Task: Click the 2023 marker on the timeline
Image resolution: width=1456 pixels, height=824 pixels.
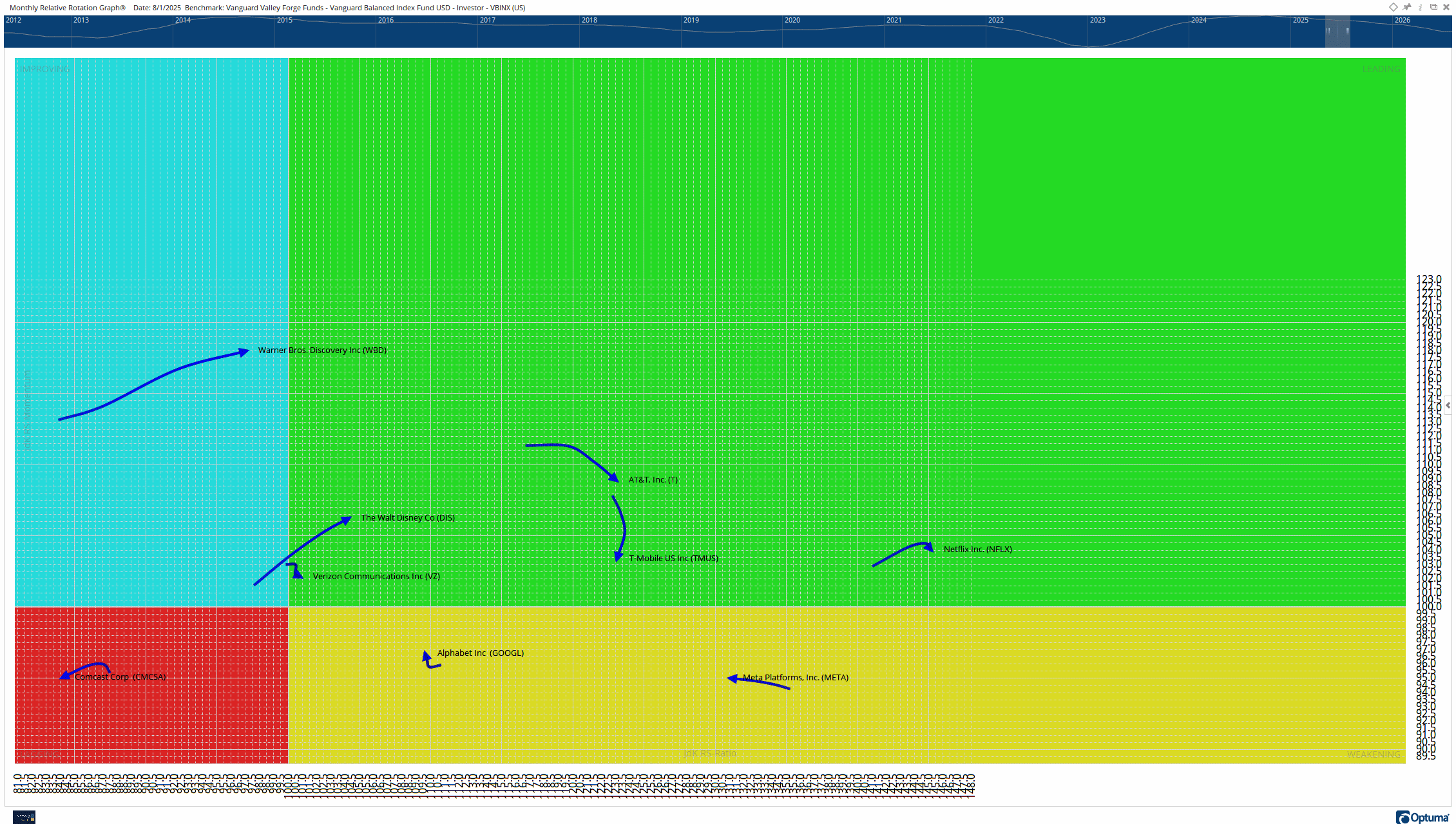Action: [1098, 20]
